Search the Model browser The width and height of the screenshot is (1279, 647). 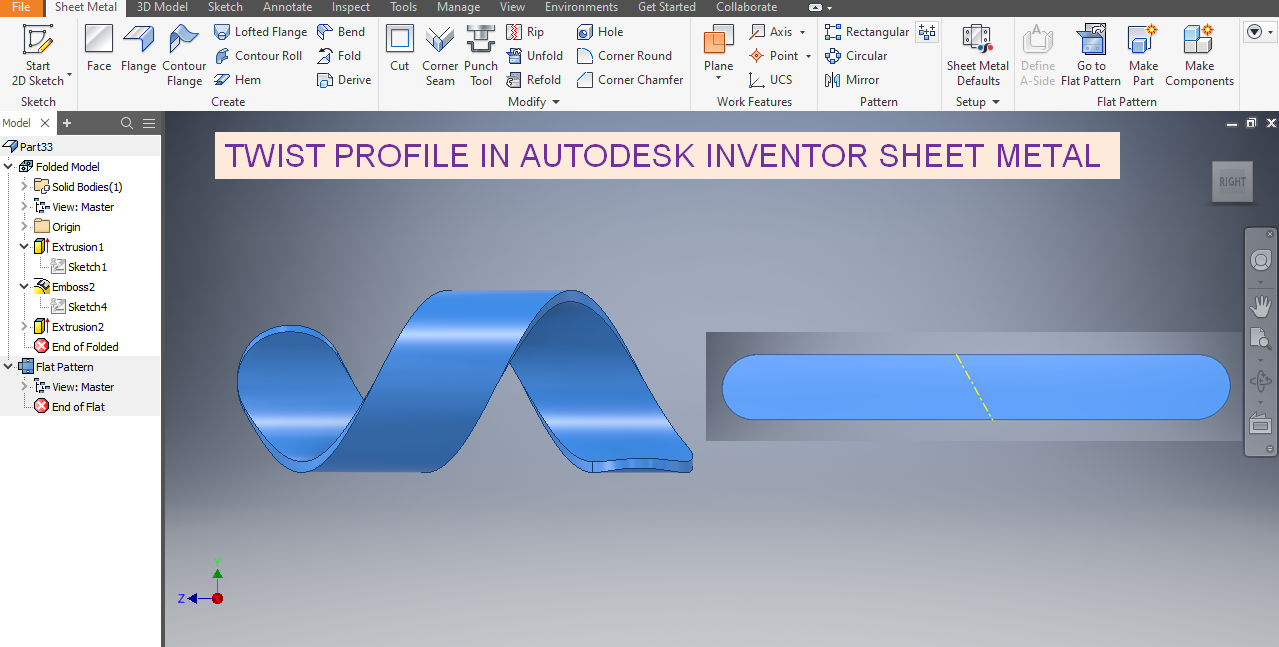[x=127, y=123]
